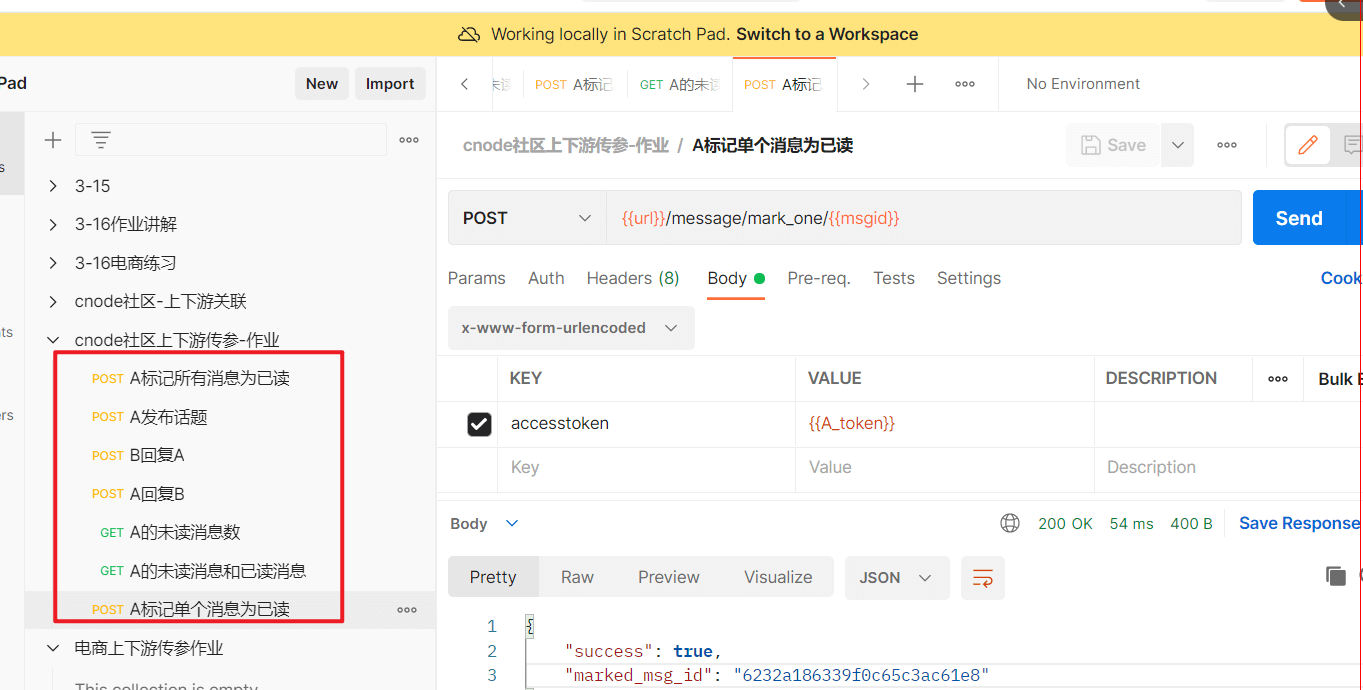This screenshot has width=1363, height=690.
Task: Click the Import button
Action: tap(390, 84)
